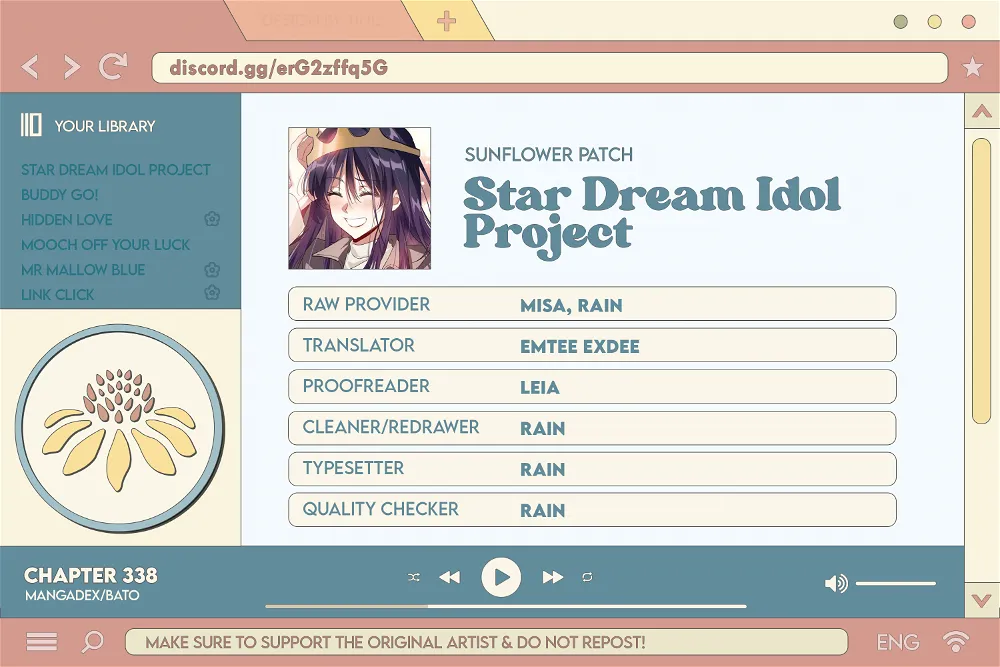1000x667 pixels.
Task: Toggle repeat in the player bar
Action: (587, 577)
